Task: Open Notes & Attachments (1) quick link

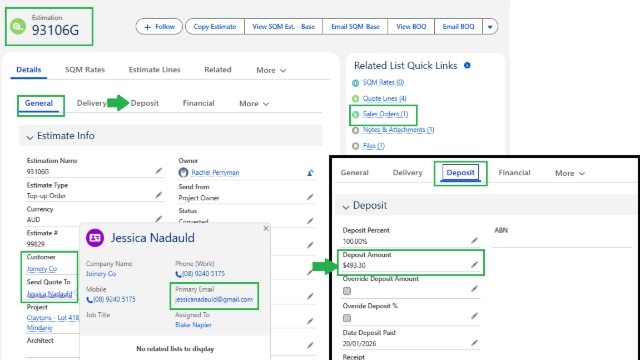Action: pyautogui.click(x=398, y=130)
